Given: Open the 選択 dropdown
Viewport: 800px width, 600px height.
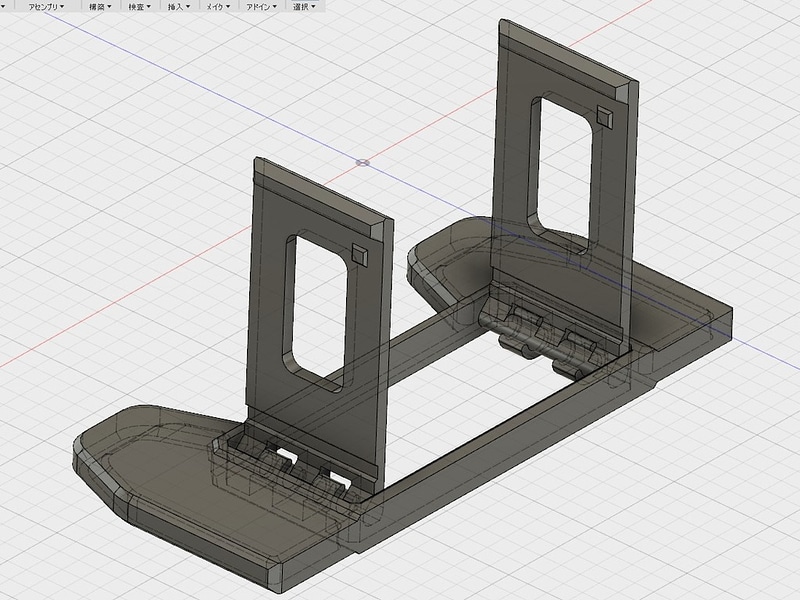Looking at the screenshot, I should point(304,7).
